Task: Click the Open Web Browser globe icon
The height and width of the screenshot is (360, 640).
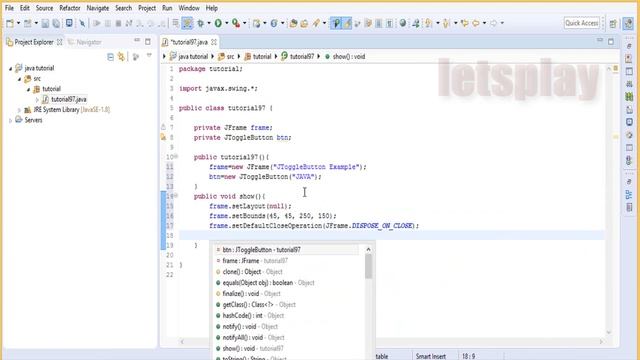Action: tap(402, 23)
